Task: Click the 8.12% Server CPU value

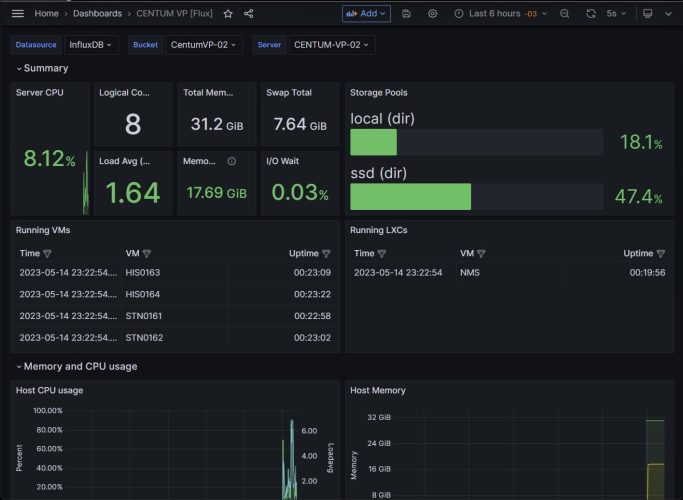Action: (x=49, y=158)
